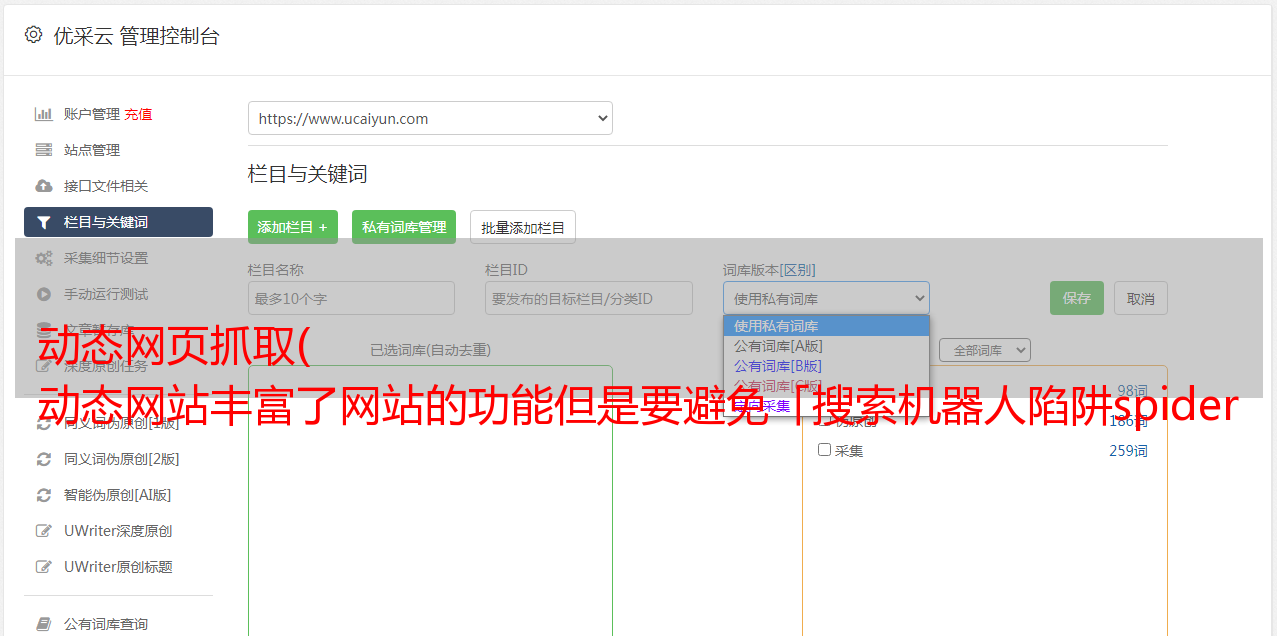The image size is (1277, 636).
Task: Focus the 栏目ID input field
Action: click(589, 298)
